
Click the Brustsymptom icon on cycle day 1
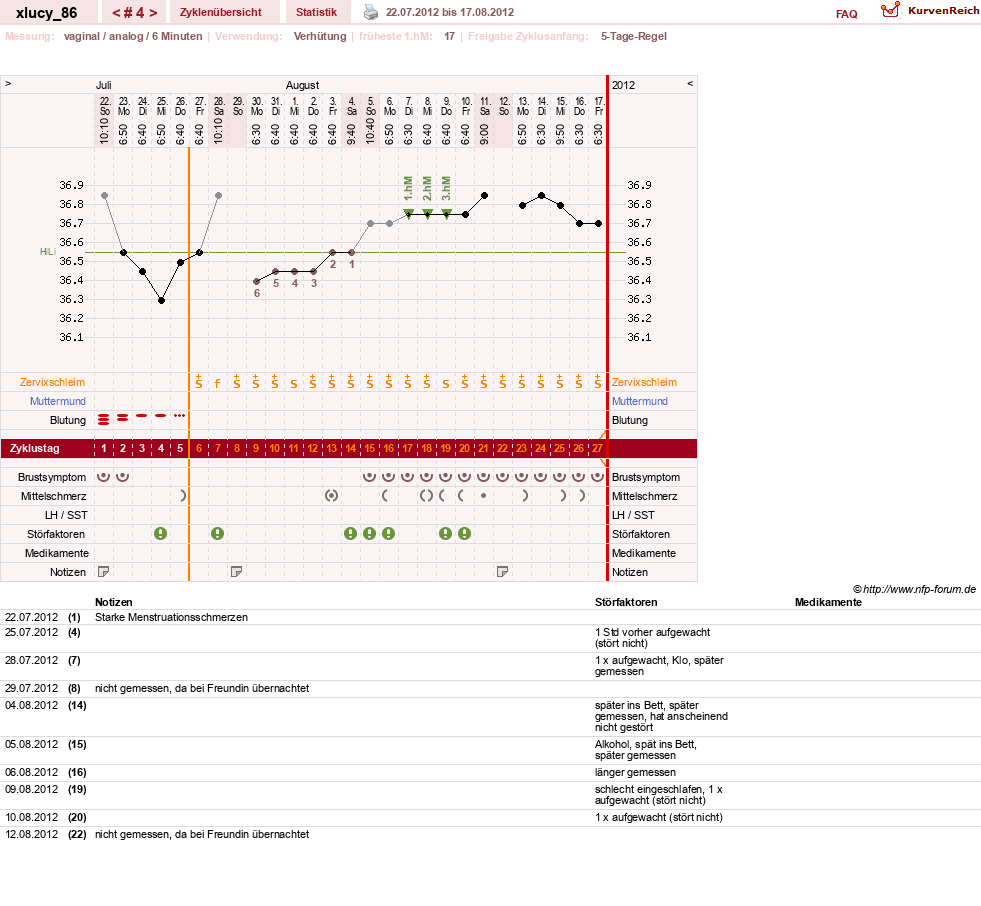(x=104, y=477)
